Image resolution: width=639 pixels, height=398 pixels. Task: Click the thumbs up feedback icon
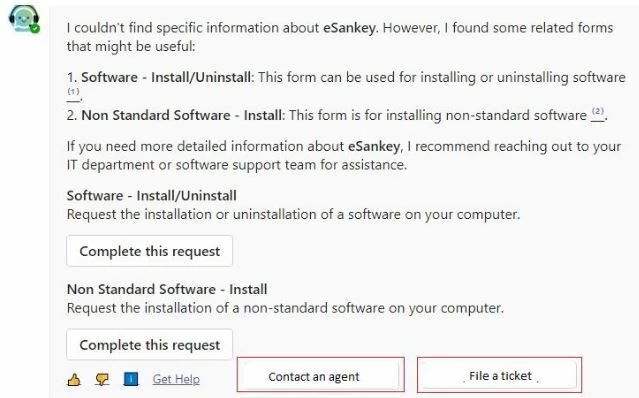click(74, 380)
